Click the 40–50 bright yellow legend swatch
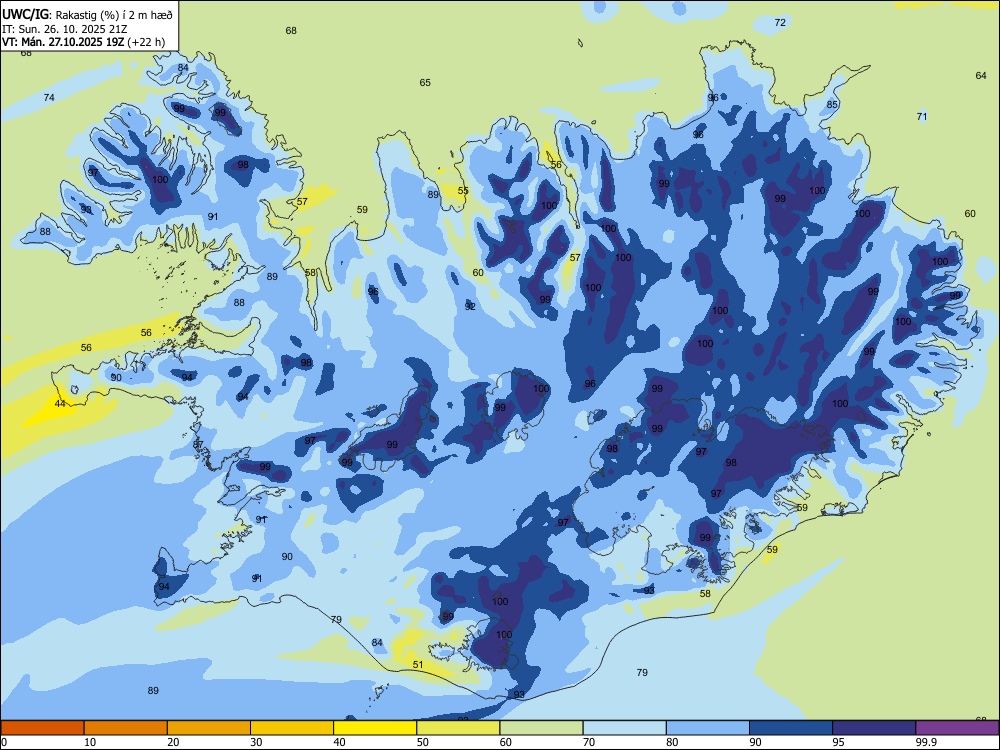Viewport: 1000px width, 750px height. [375, 728]
